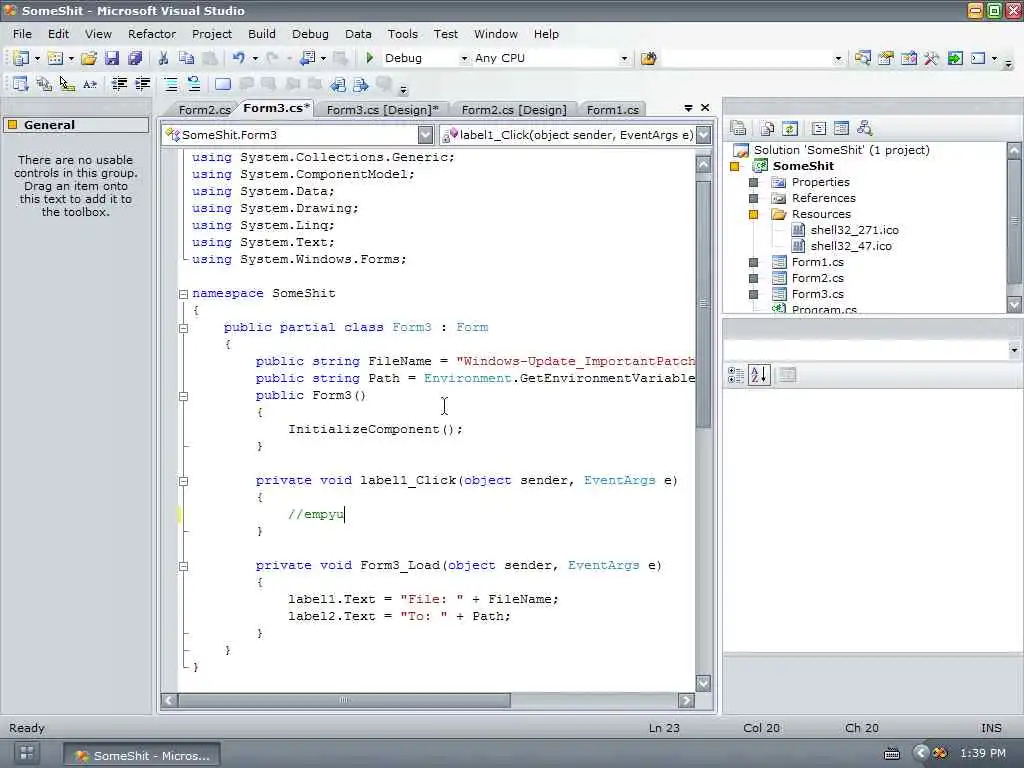Open the Any CPU platform dropdown
Screen dimensions: 1024x768
tap(624, 58)
